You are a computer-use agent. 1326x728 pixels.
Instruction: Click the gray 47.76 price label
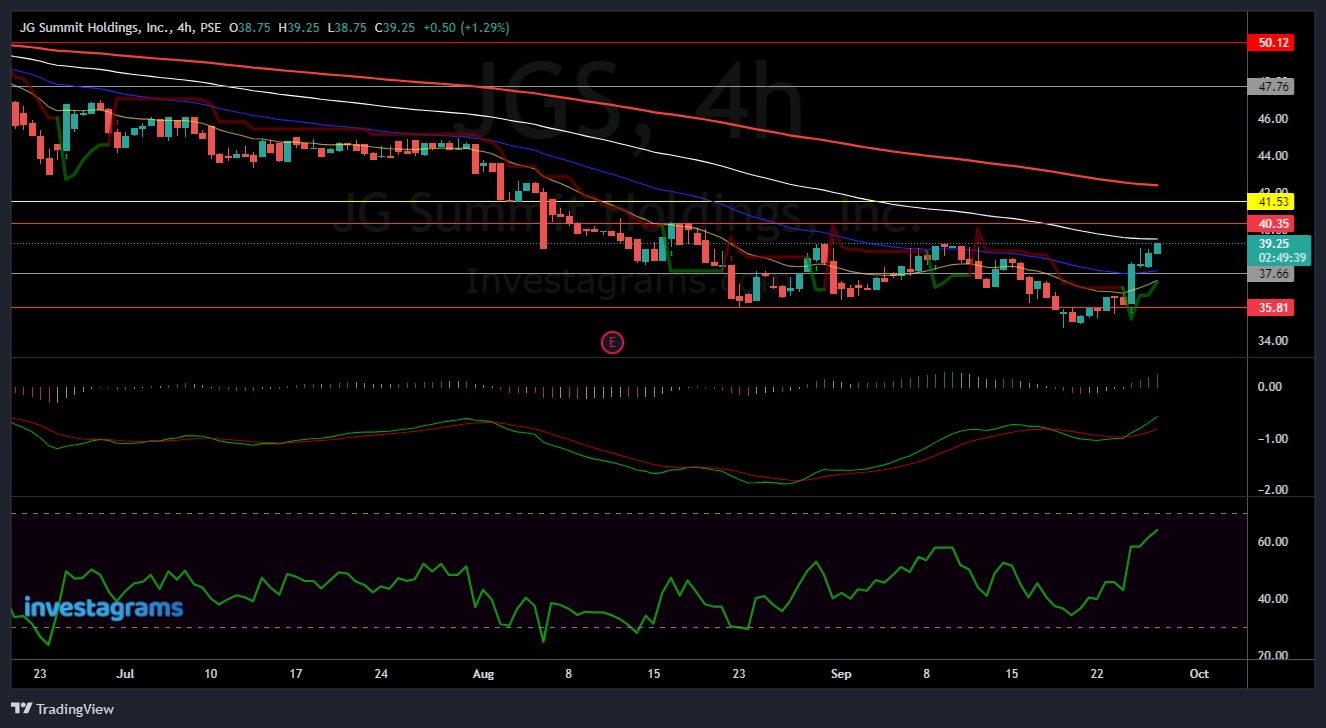[1272, 86]
